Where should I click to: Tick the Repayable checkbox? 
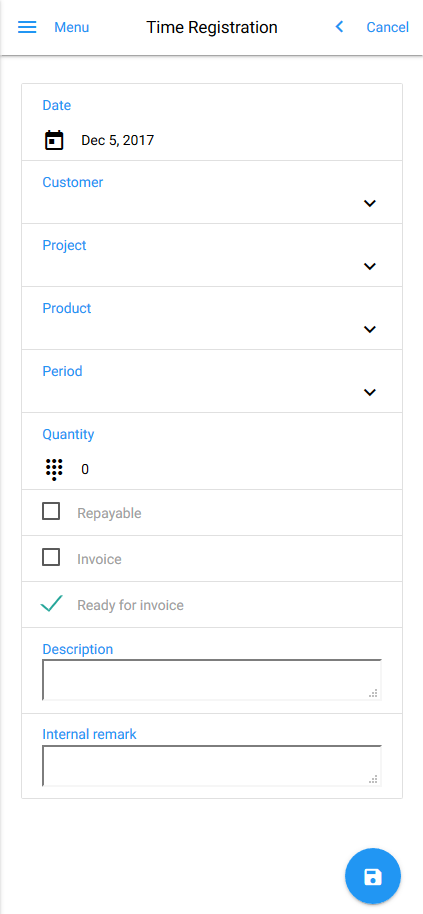click(51, 512)
